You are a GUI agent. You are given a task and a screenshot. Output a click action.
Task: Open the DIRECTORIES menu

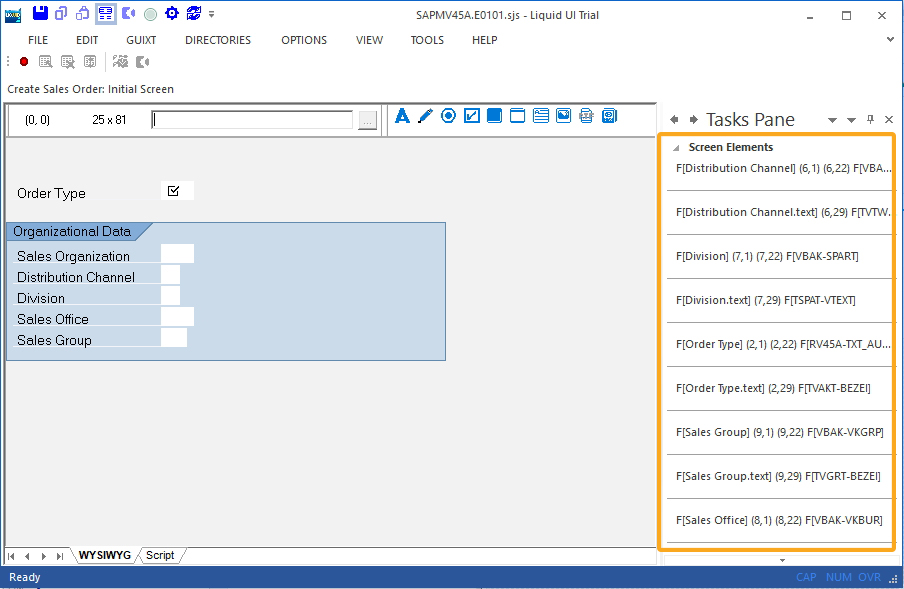point(218,40)
